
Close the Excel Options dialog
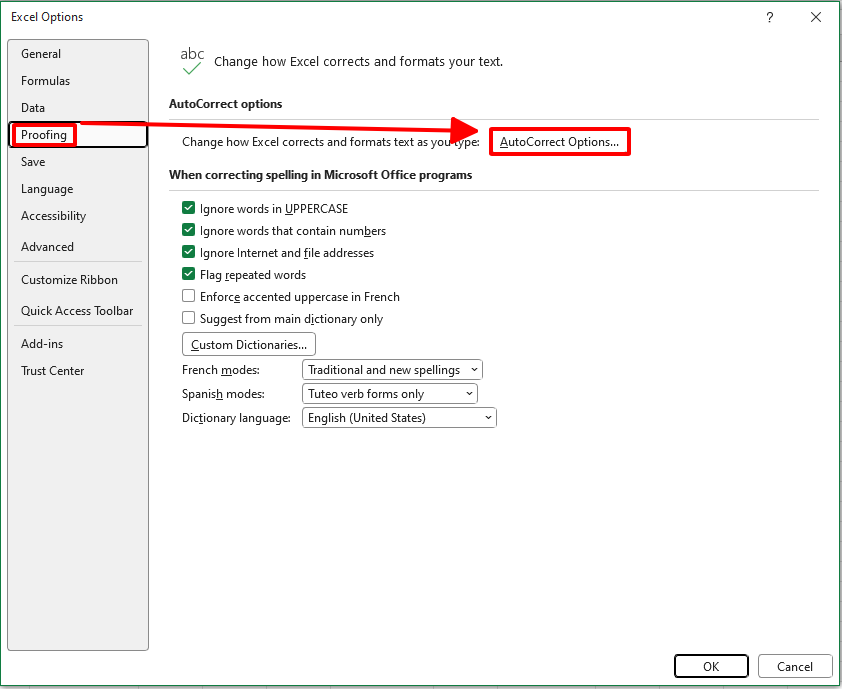click(x=816, y=17)
